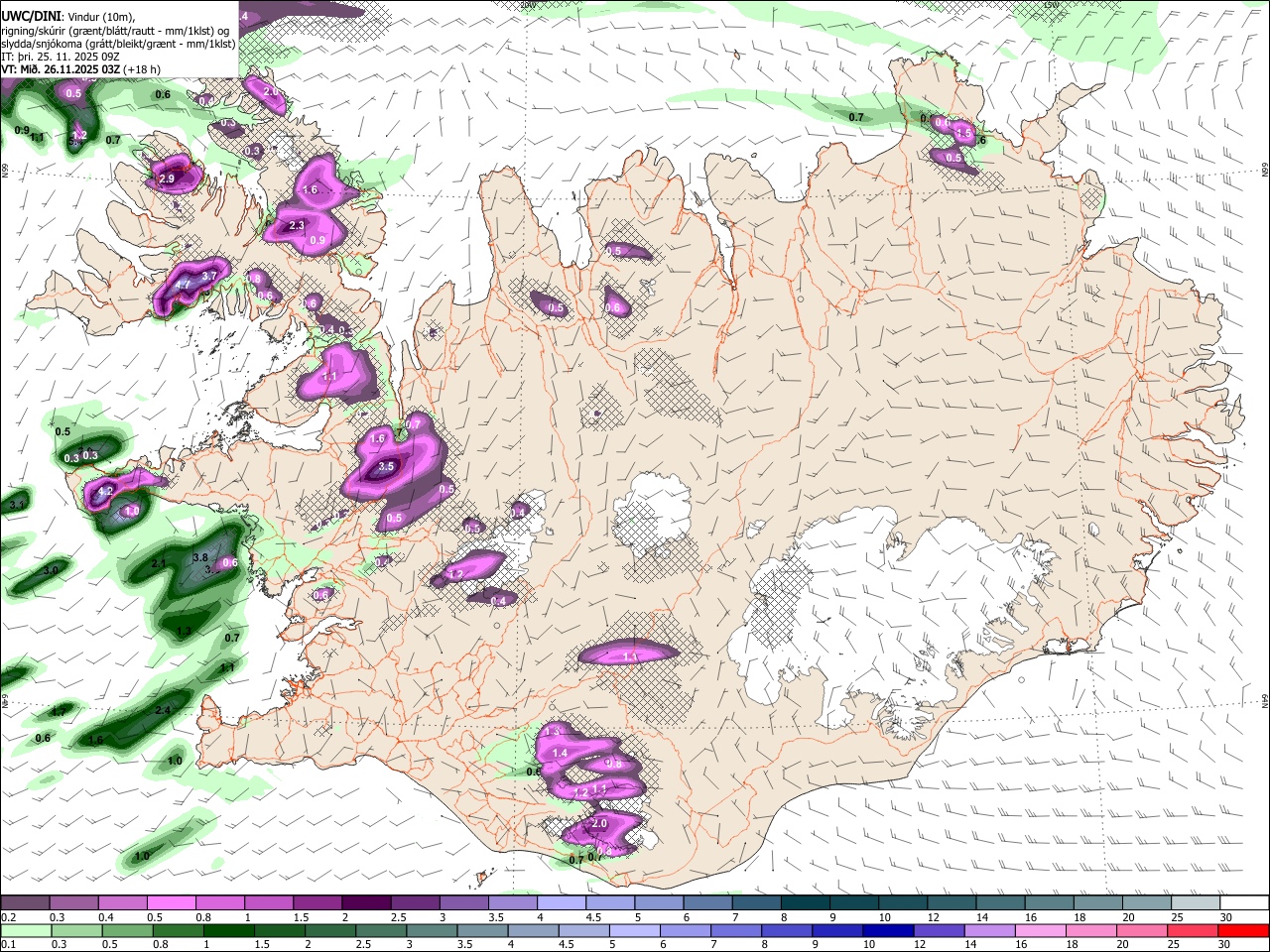The height and width of the screenshot is (952, 1270).
Task: Pick the light lavender 4 swatch in the snow legend row
Action: click(x=562, y=902)
